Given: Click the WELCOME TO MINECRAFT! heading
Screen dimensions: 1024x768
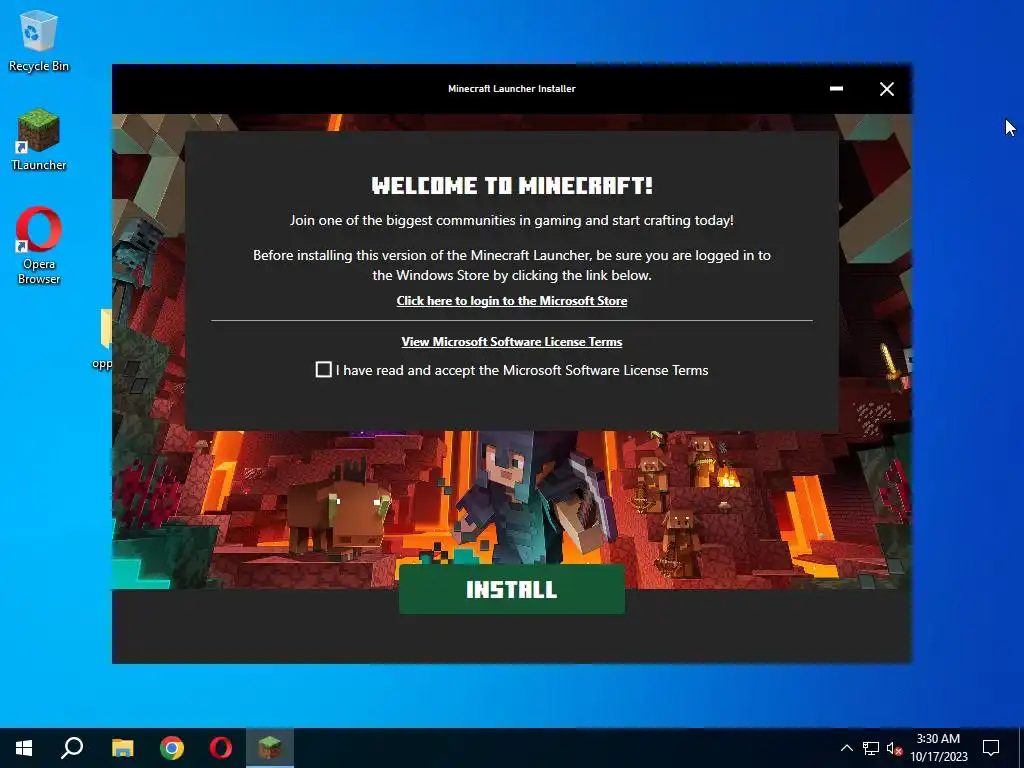Looking at the screenshot, I should pos(511,185).
